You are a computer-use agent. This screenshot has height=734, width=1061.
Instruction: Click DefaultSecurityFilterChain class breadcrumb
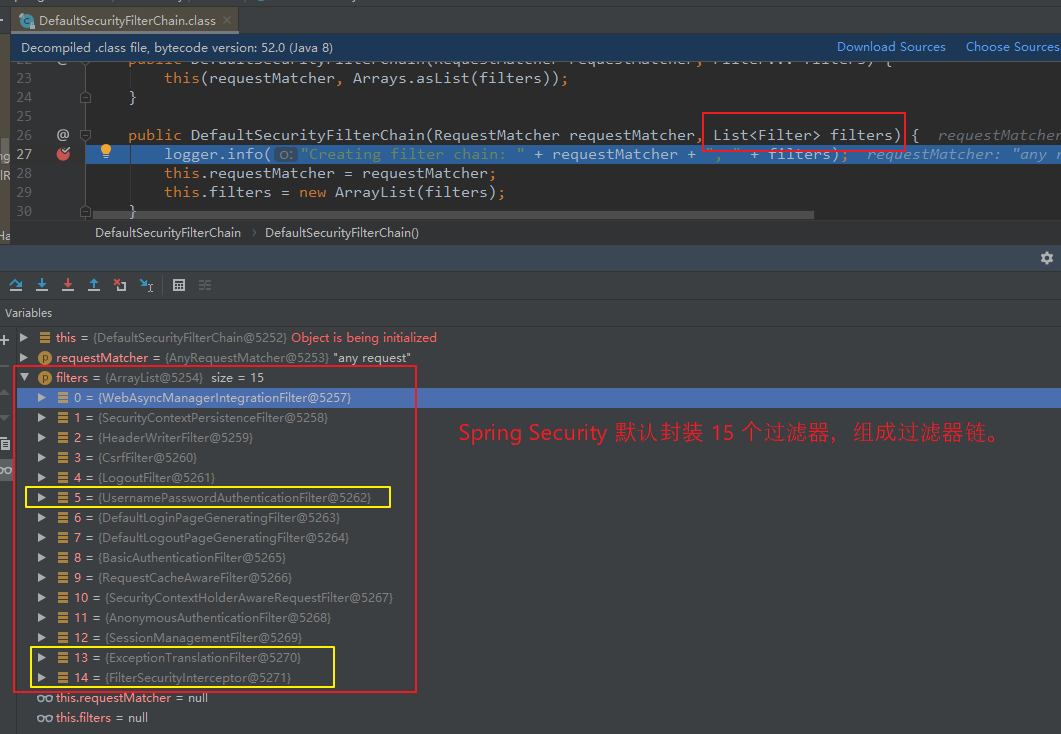tap(168, 232)
